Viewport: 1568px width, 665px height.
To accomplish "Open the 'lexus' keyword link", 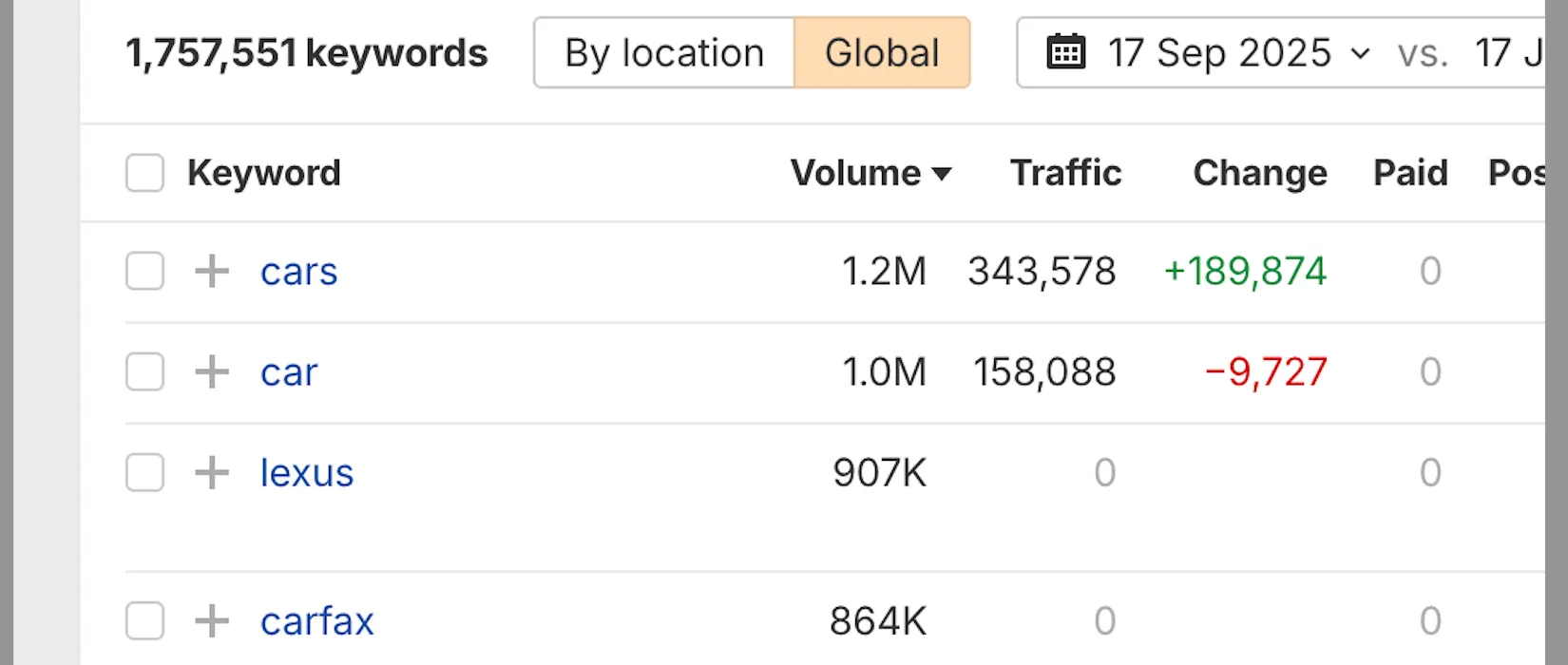I will pos(307,472).
